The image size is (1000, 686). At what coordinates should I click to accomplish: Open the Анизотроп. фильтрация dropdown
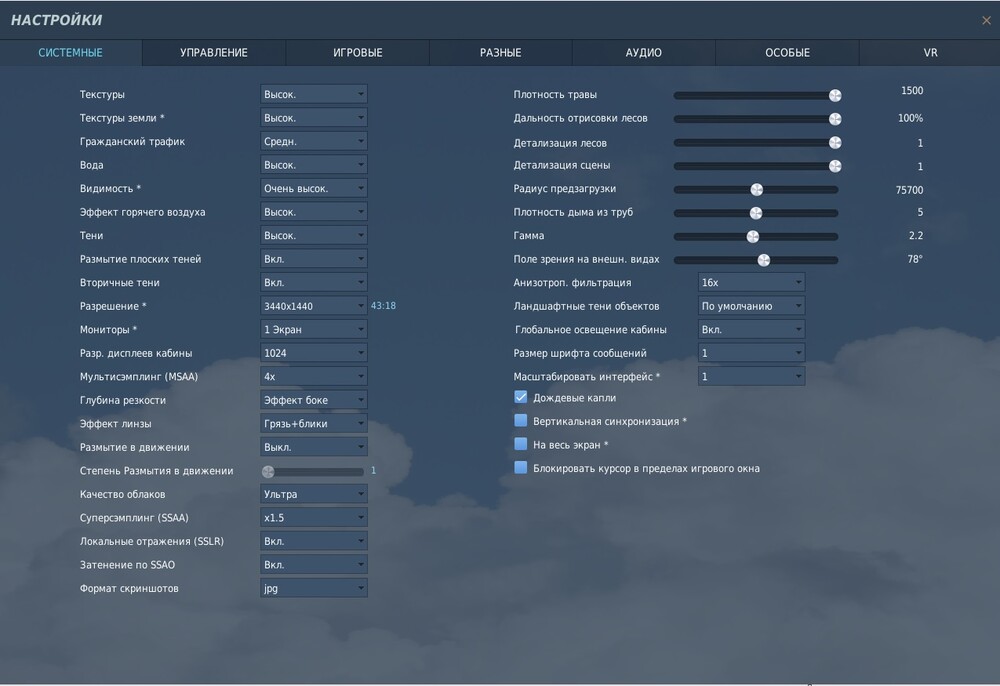[751, 282]
